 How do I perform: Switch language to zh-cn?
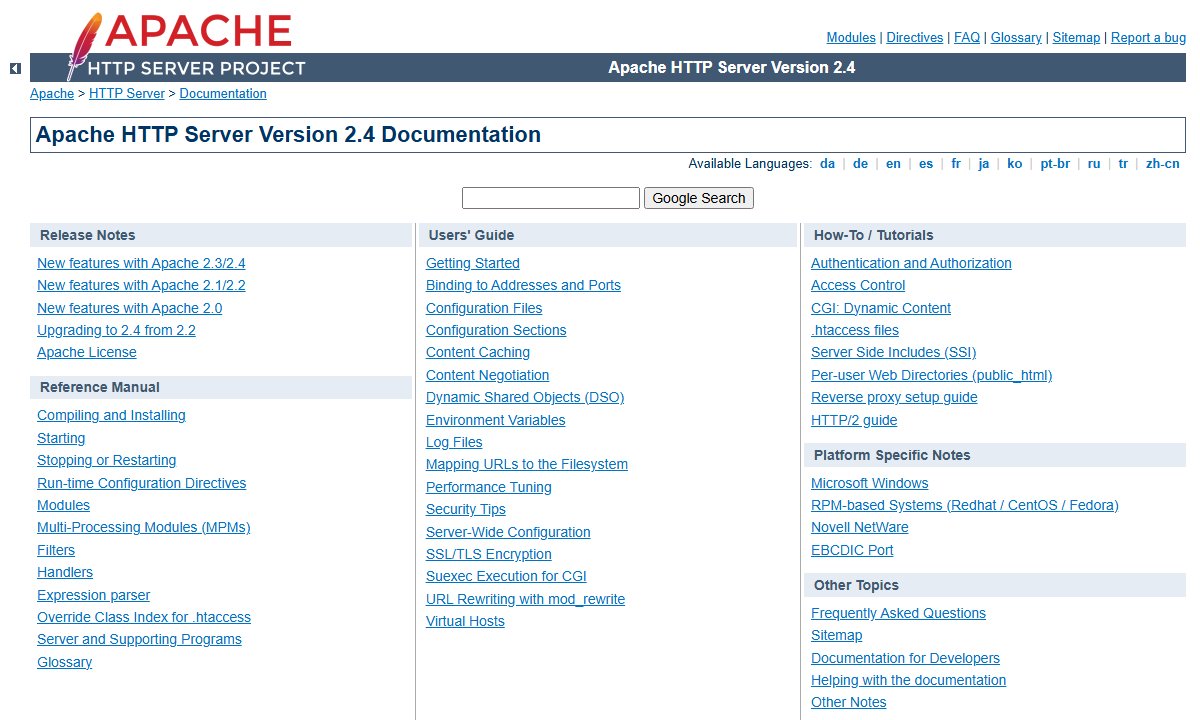click(1162, 164)
